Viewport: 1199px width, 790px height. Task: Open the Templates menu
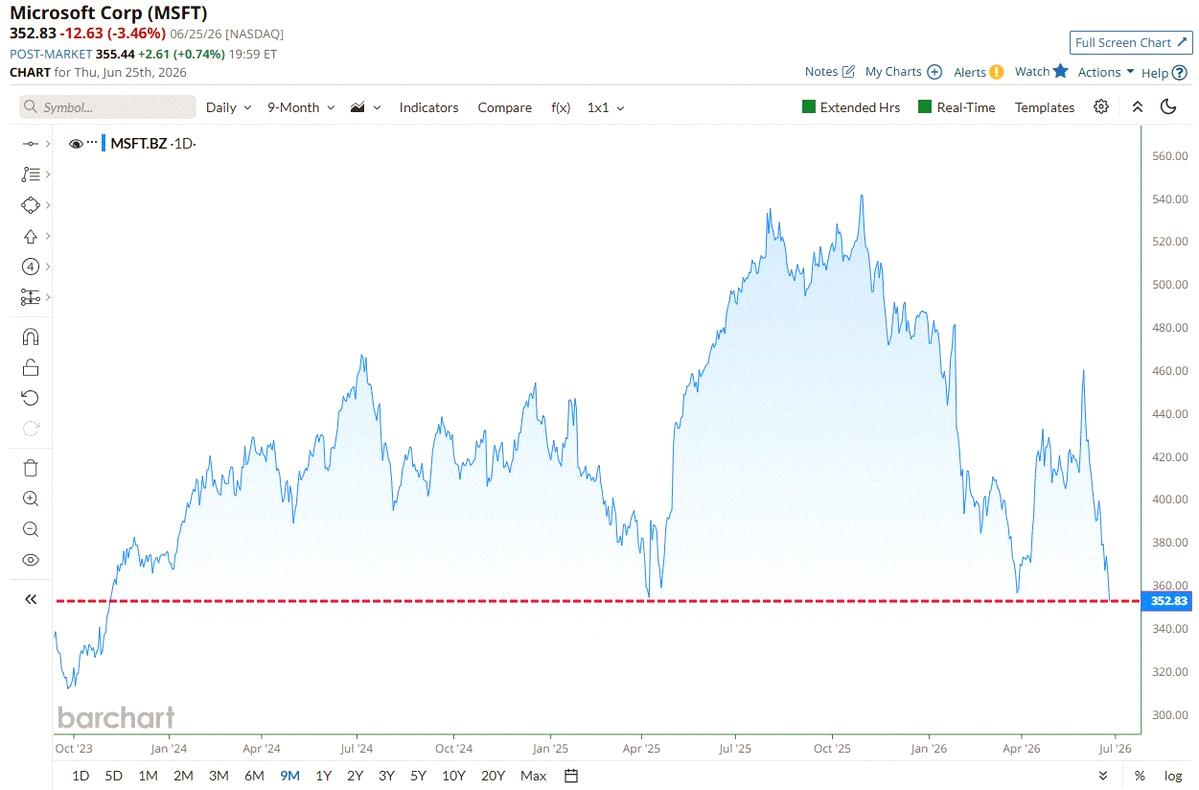(1045, 107)
